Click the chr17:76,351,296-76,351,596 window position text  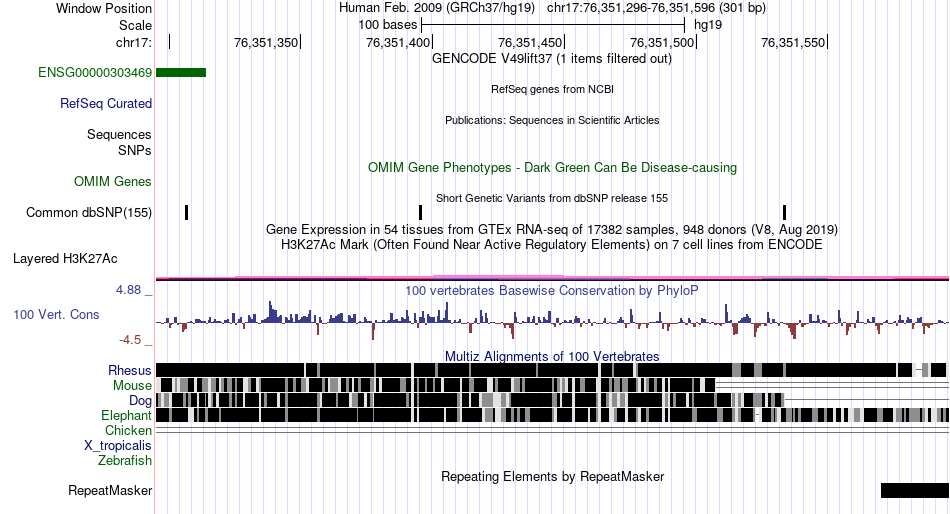[656, 8]
